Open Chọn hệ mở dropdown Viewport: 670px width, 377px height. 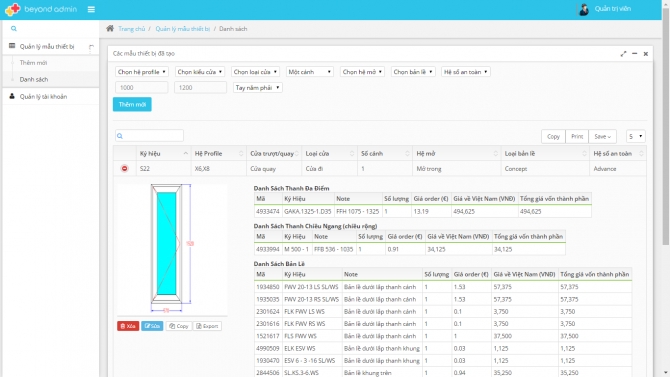362,72
